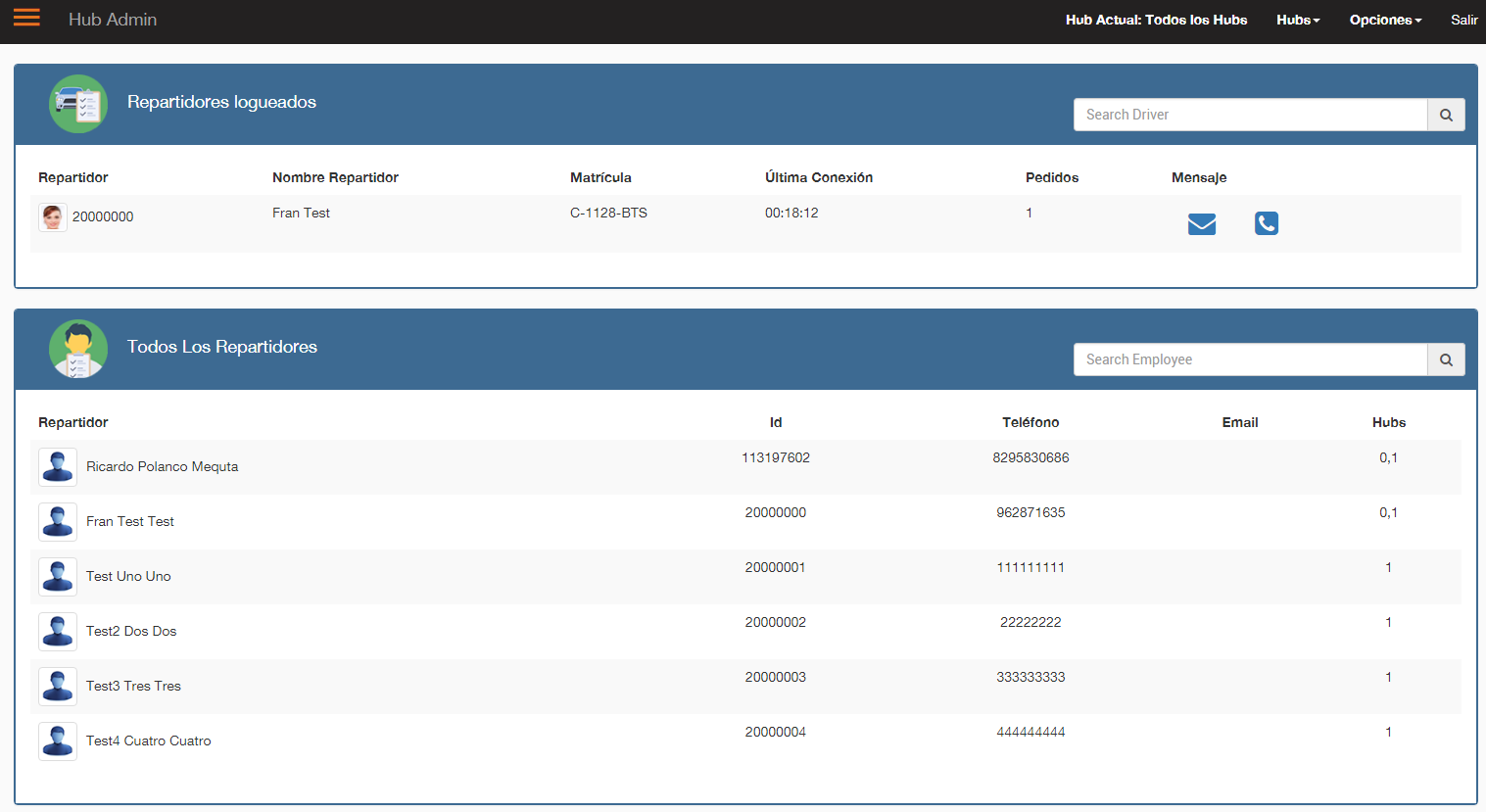Image resolution: width=1486 pixels, height=812 pixels.
Task: Expand the Opciones dropdown menu
Action: click(1385, 20)
